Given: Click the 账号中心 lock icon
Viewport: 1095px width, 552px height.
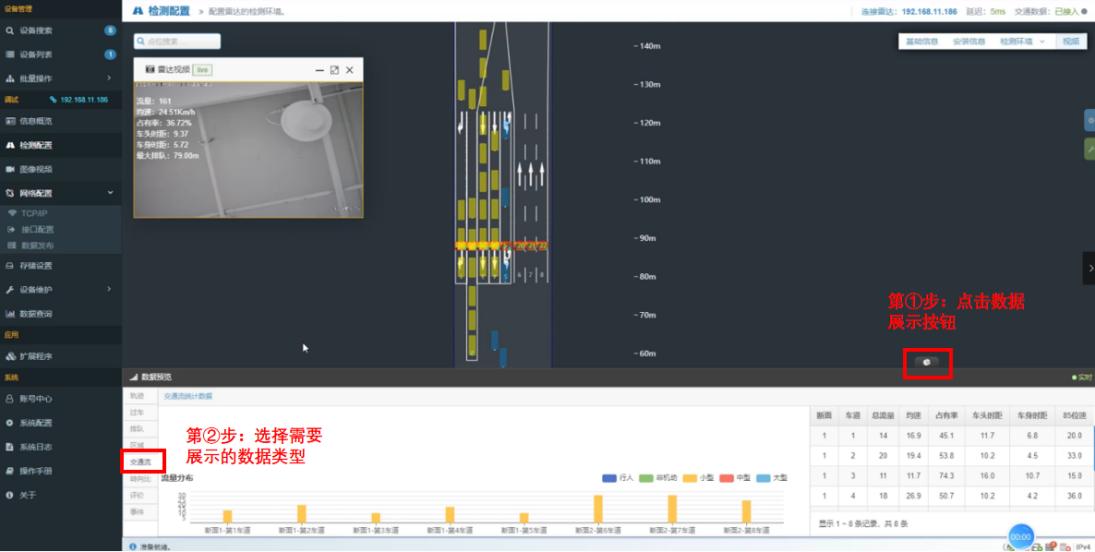Looking at the screenshot, I should coord(10,398).
